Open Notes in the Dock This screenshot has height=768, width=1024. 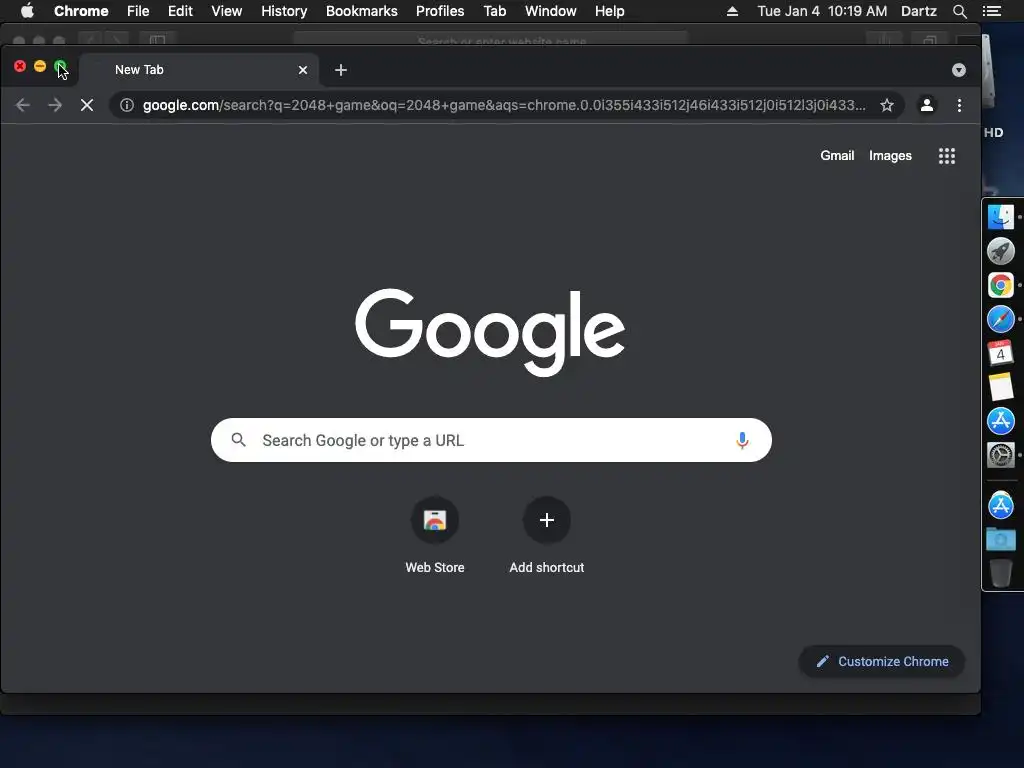tap(1000, 387)
